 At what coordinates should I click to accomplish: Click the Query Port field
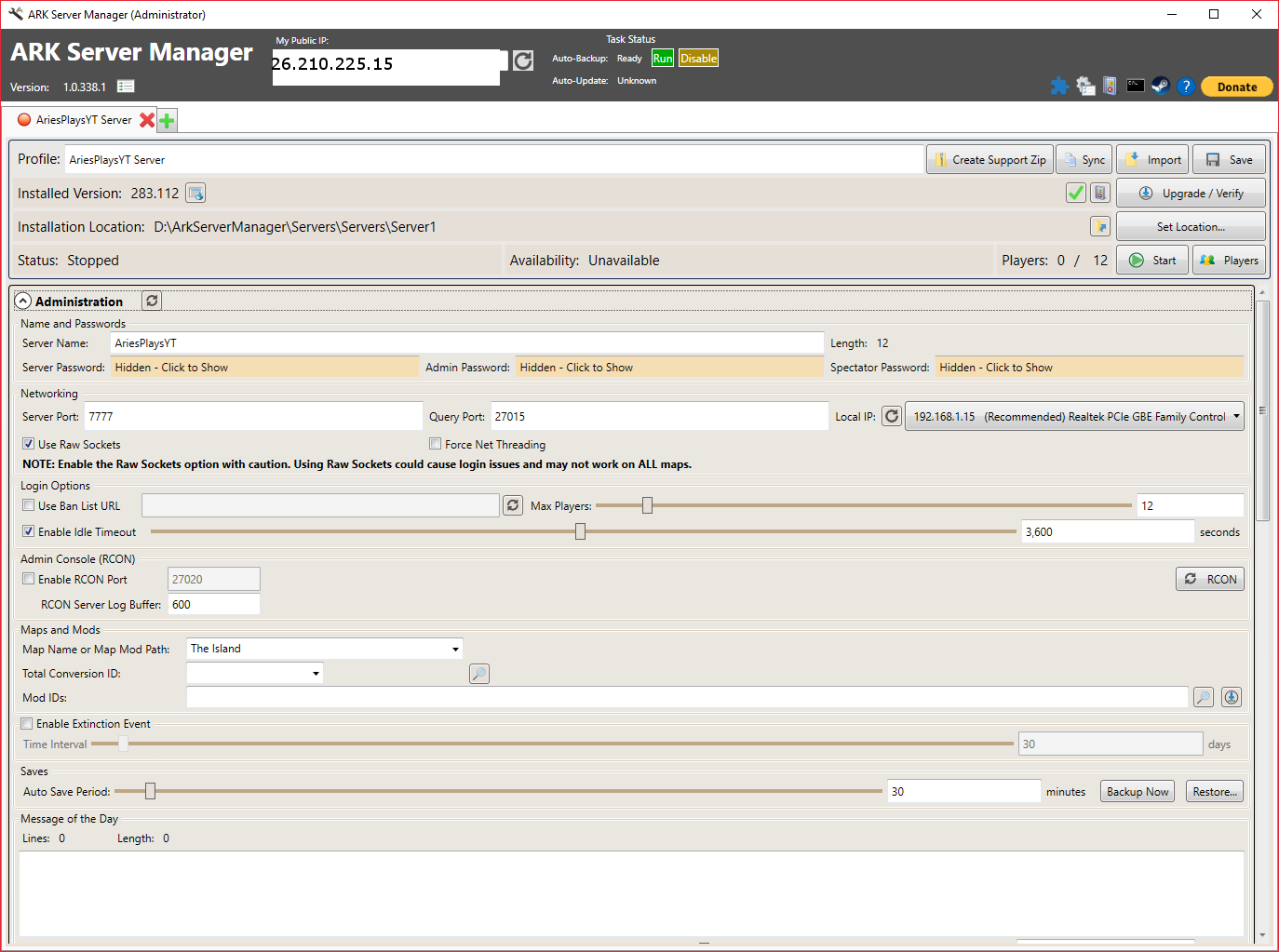point(659,416)
